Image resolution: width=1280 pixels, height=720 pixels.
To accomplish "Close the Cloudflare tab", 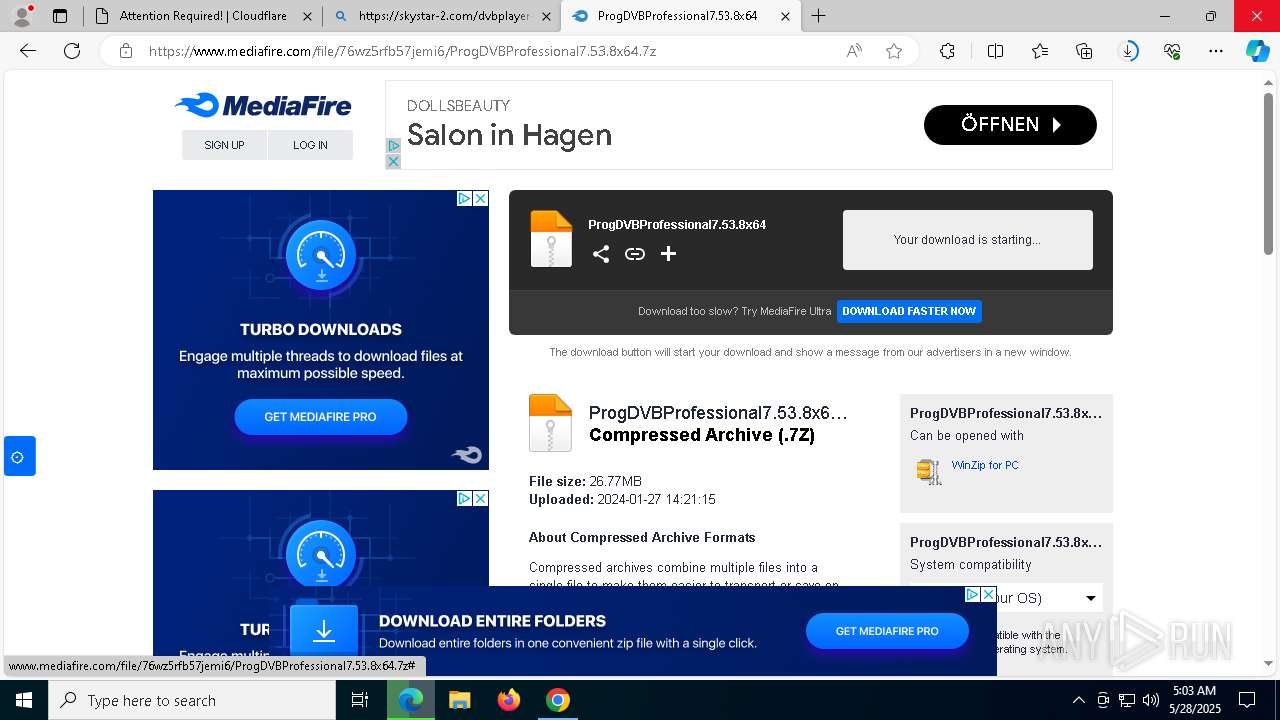I will pyautogui.click(x=306, y=16).
